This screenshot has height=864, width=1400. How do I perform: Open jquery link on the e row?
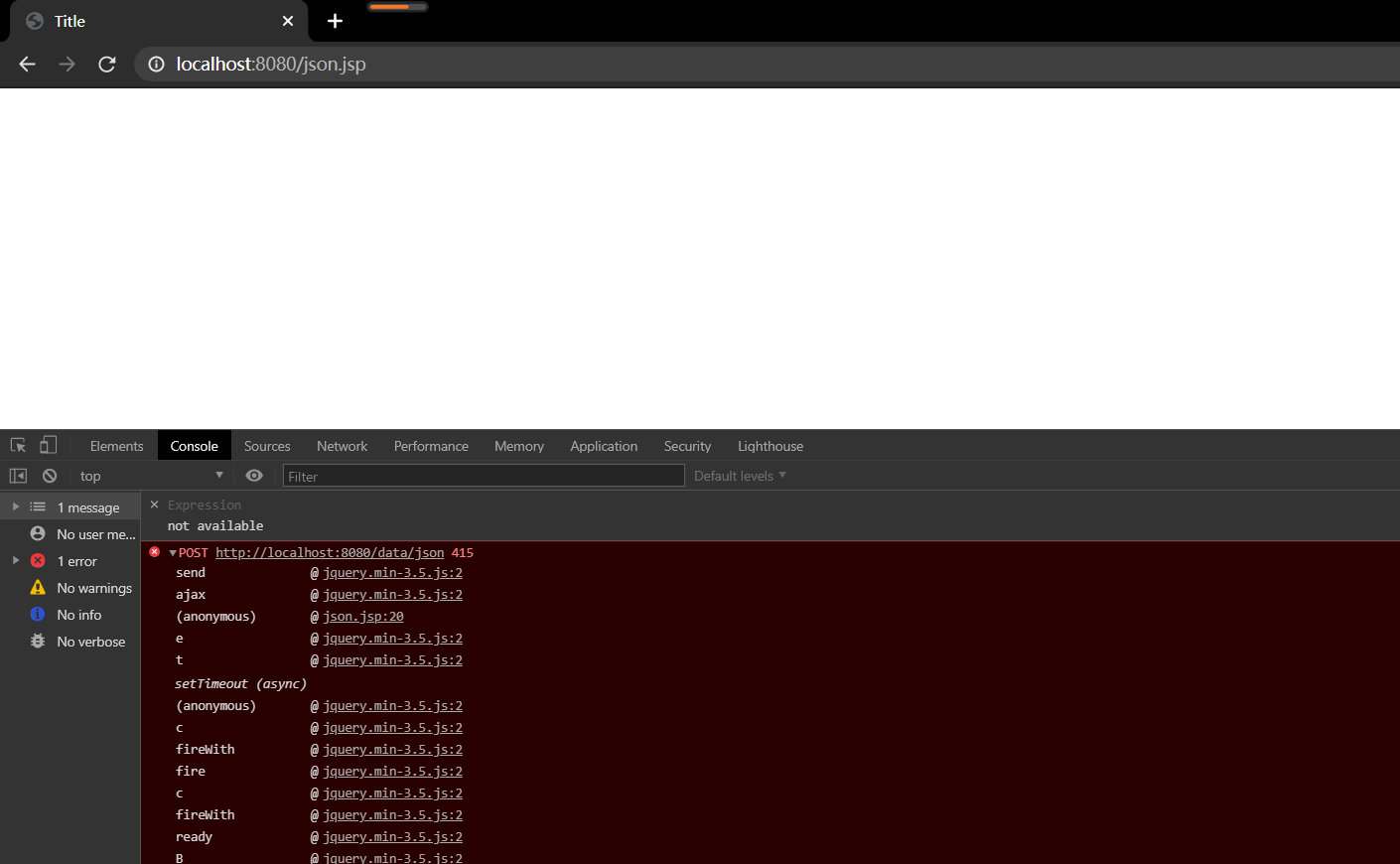[x=392, y=639]
